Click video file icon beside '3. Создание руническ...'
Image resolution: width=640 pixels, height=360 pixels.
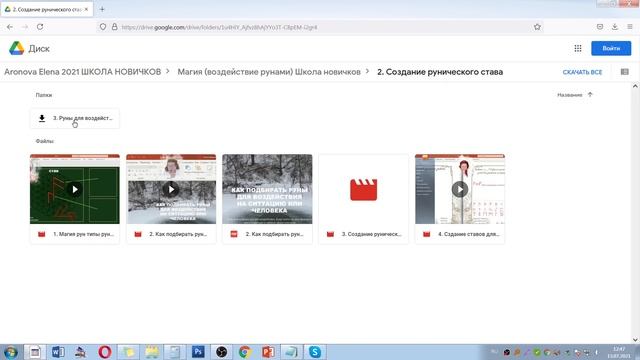click(330, 234)
